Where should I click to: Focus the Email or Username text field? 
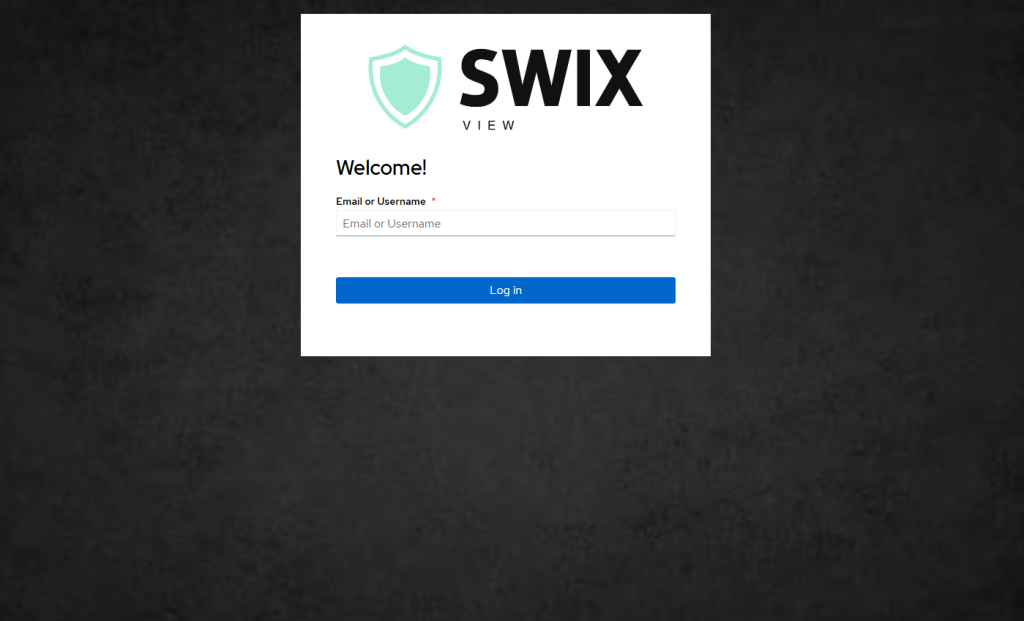pyautogui.click(x=505, y=223)
